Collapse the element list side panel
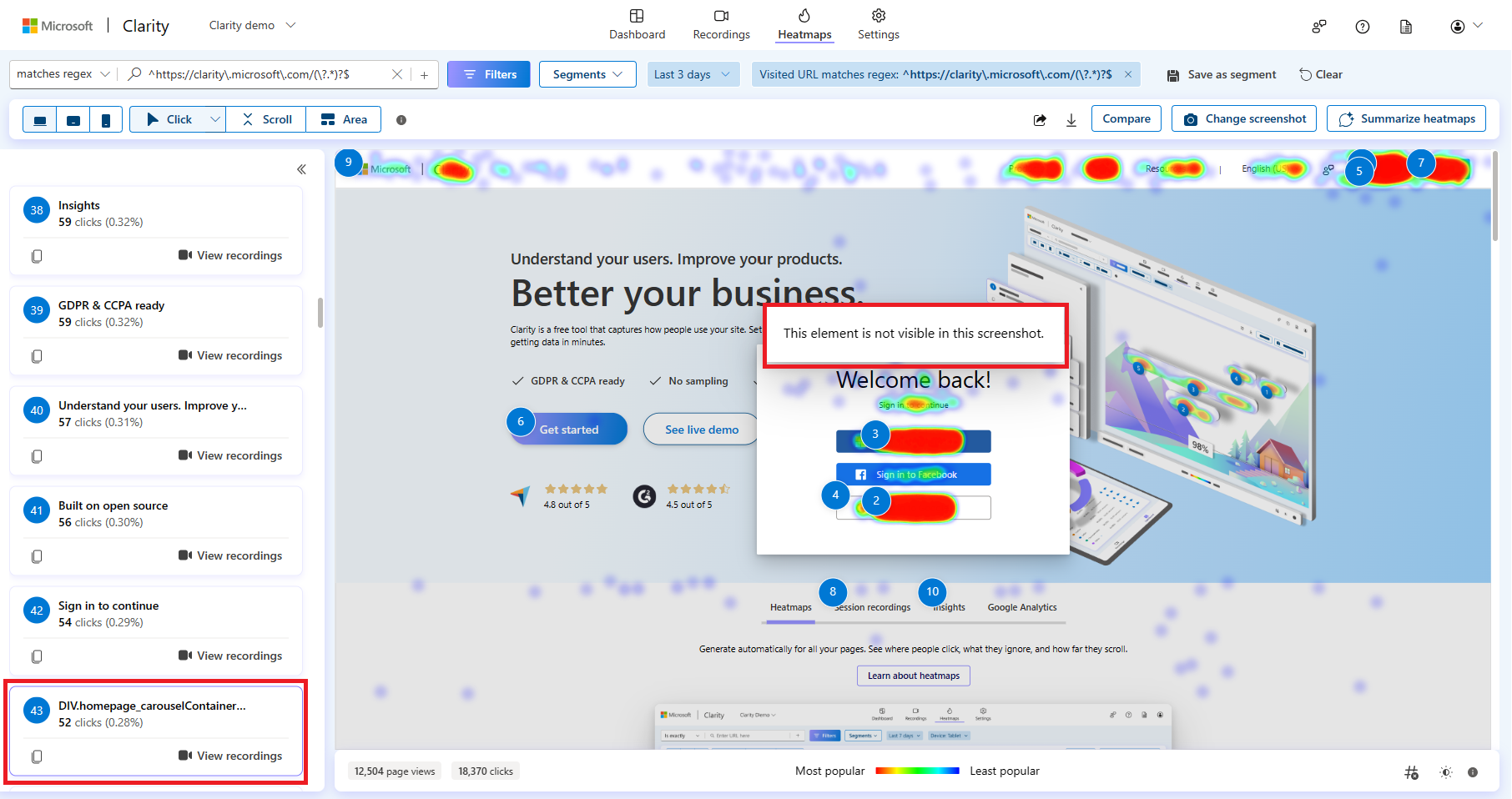The height and width of the screenshot is (799, 1512). [x=301, y=169]
